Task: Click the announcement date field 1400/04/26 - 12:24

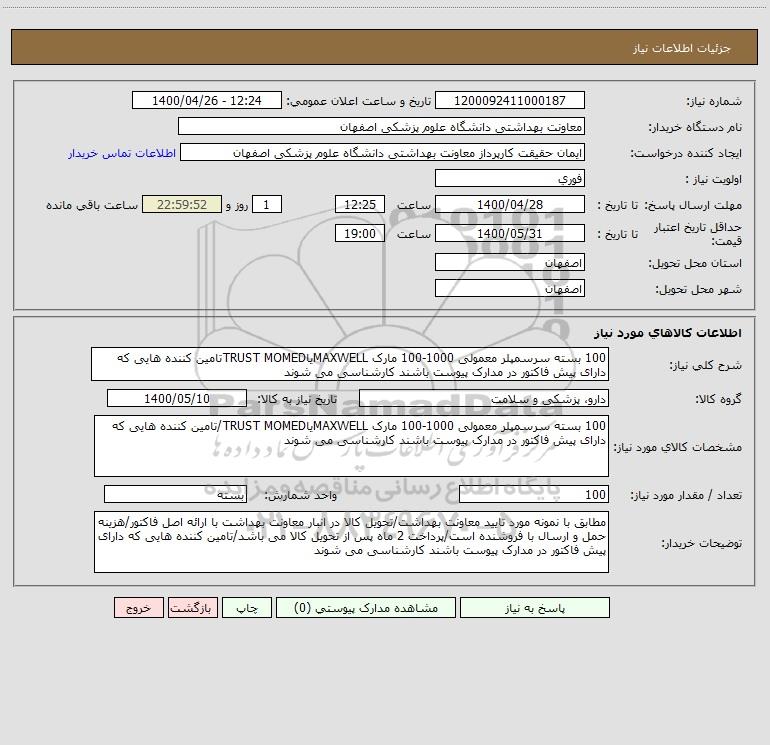Action: tap(207, 100)
